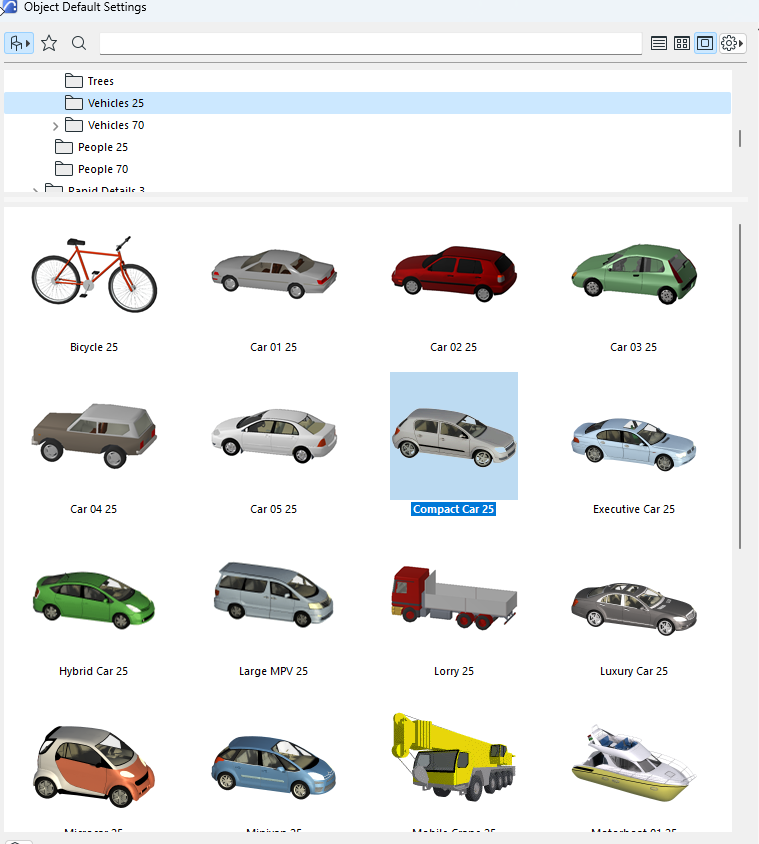Click the search magnifier icon
This screenshot has height=844, width=759.
[79, 43]
